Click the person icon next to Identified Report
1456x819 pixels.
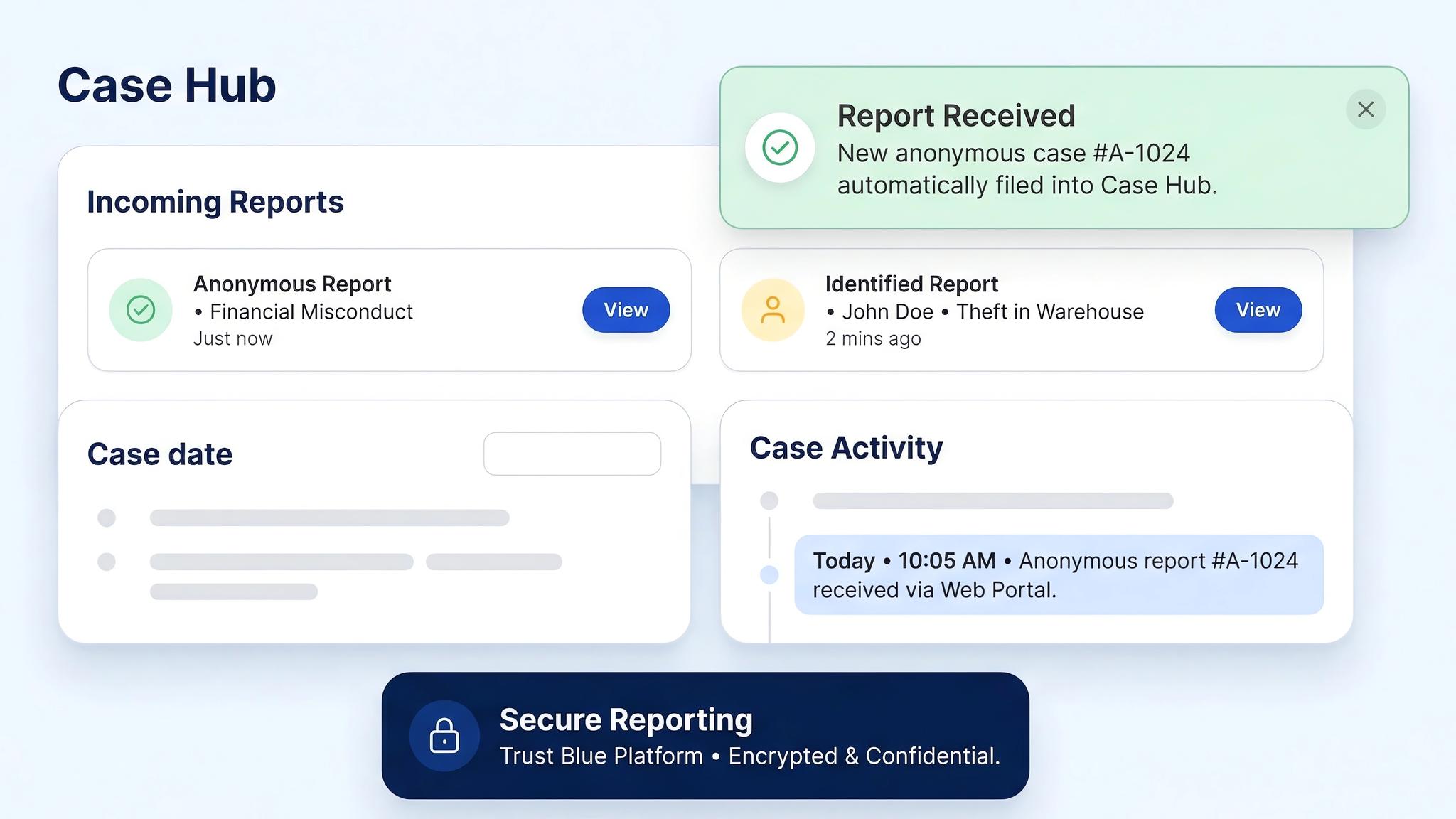(773, 310)
